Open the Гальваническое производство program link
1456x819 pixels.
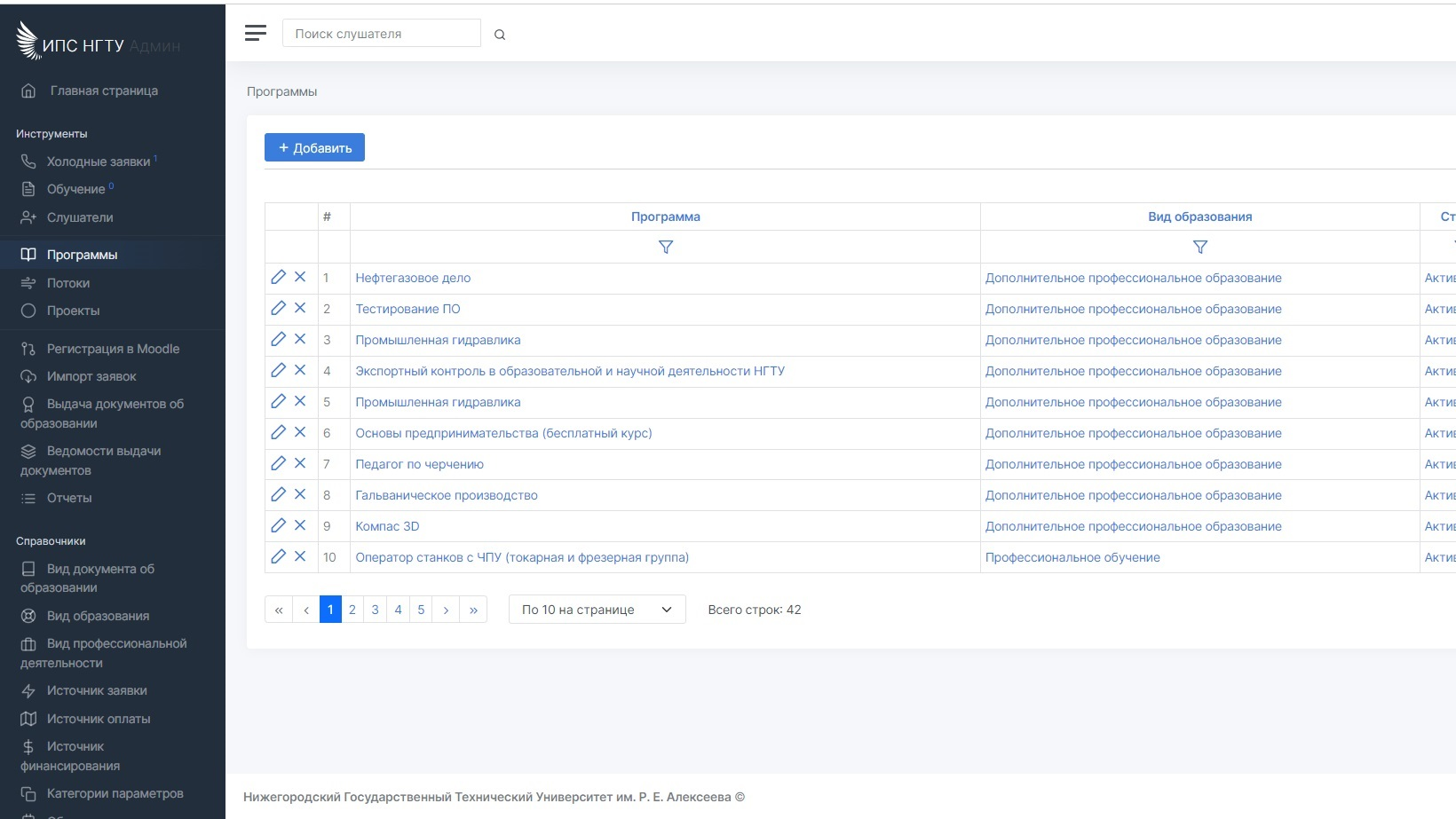447,495
